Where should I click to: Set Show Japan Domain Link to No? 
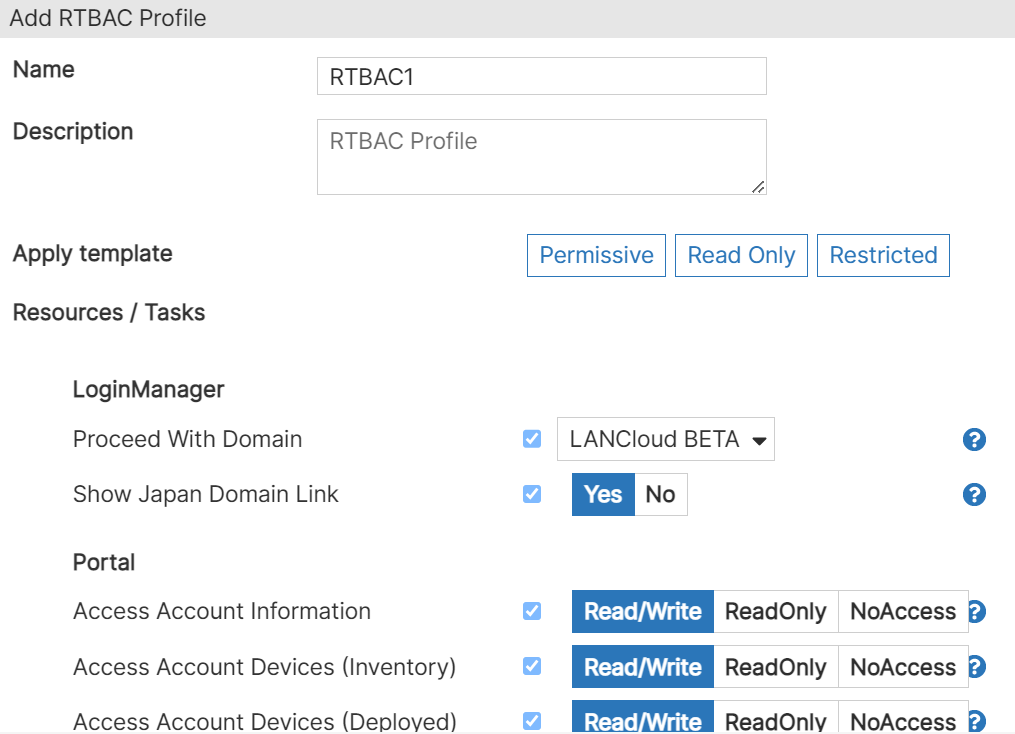click(662, 494)
